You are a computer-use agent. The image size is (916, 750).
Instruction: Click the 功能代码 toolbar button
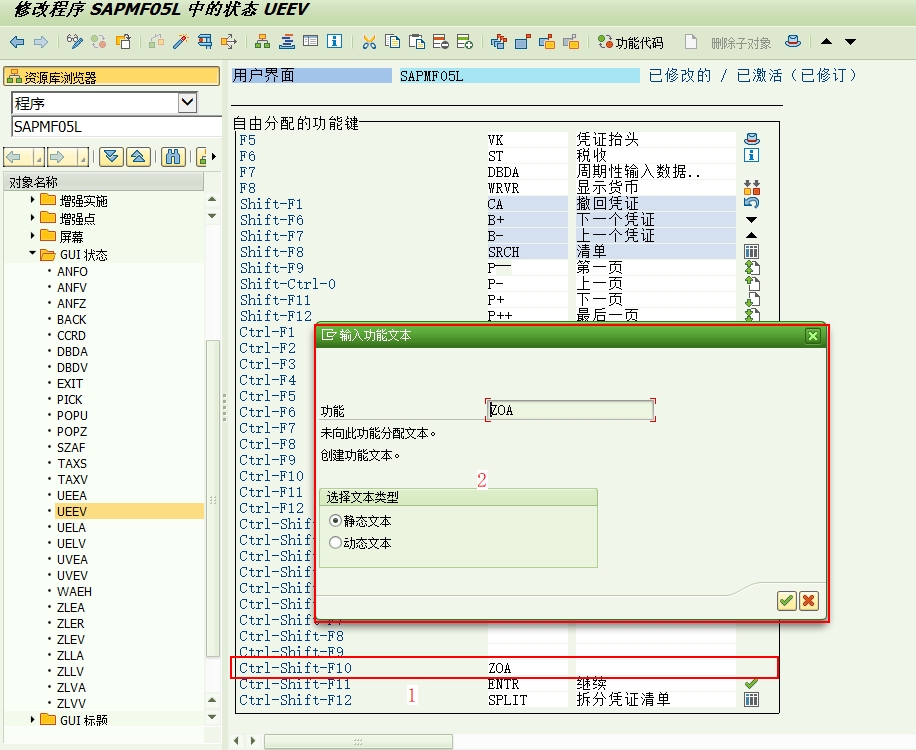630,42
